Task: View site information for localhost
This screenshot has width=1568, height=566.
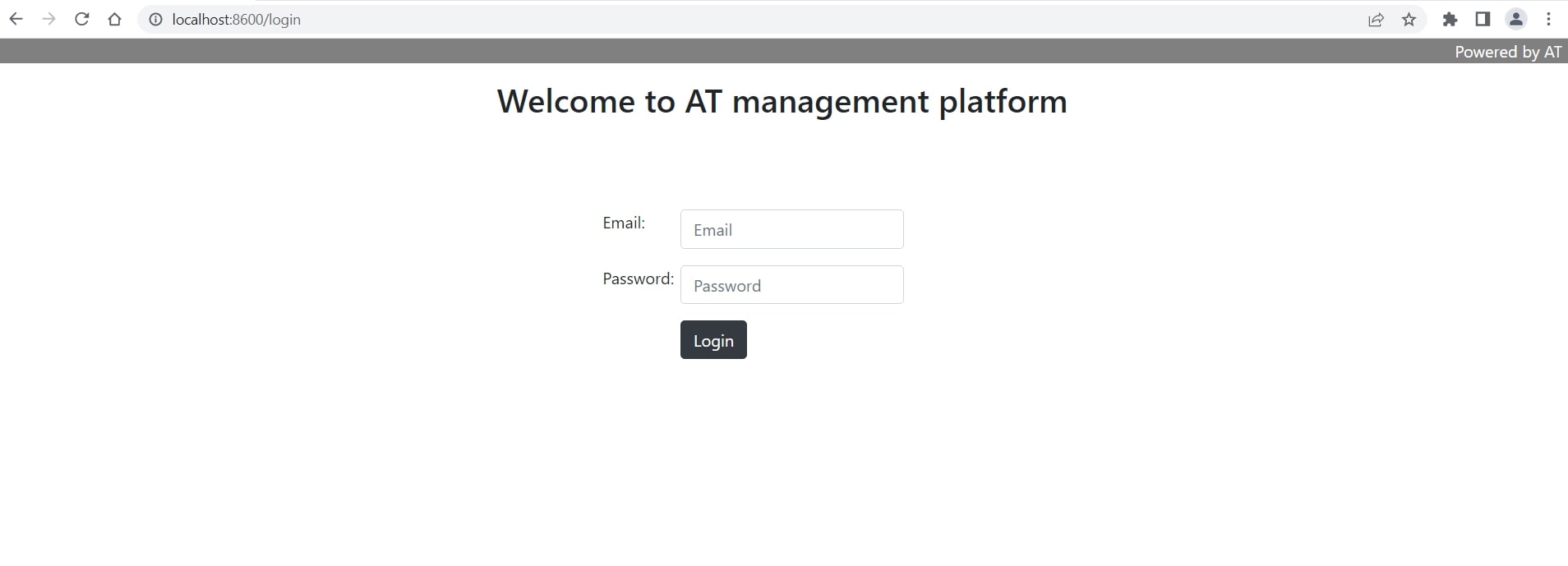Action: click(x=155, y=20)
